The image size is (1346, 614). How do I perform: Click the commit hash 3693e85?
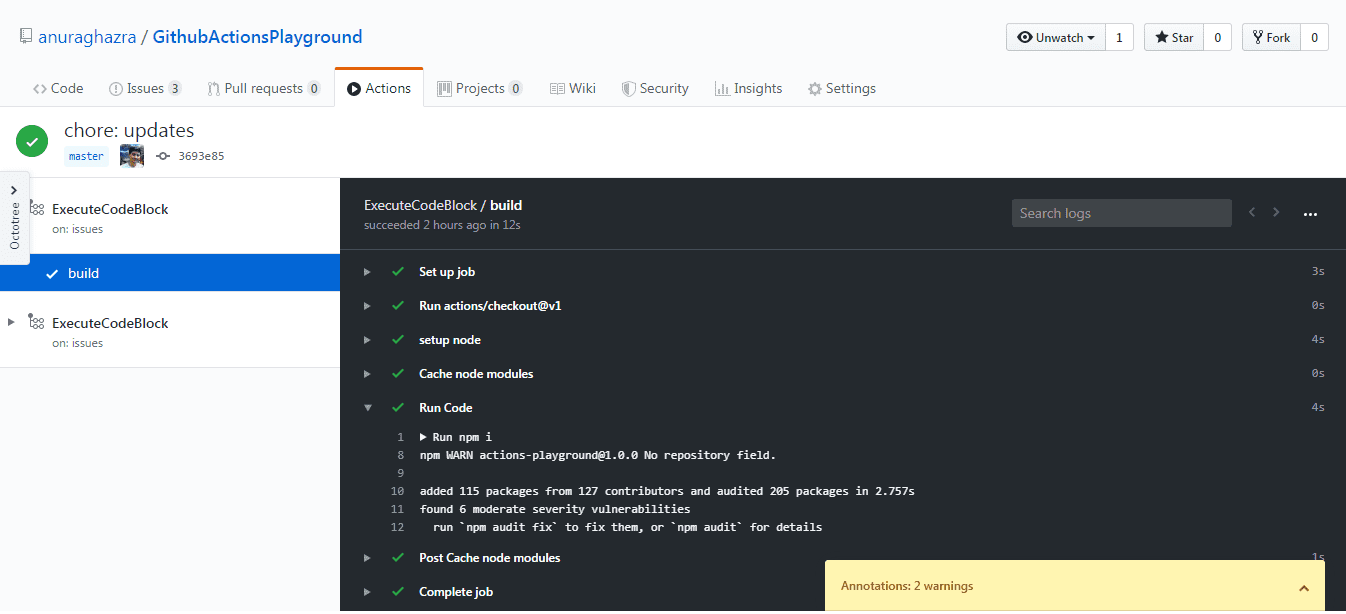coord(200,156)
